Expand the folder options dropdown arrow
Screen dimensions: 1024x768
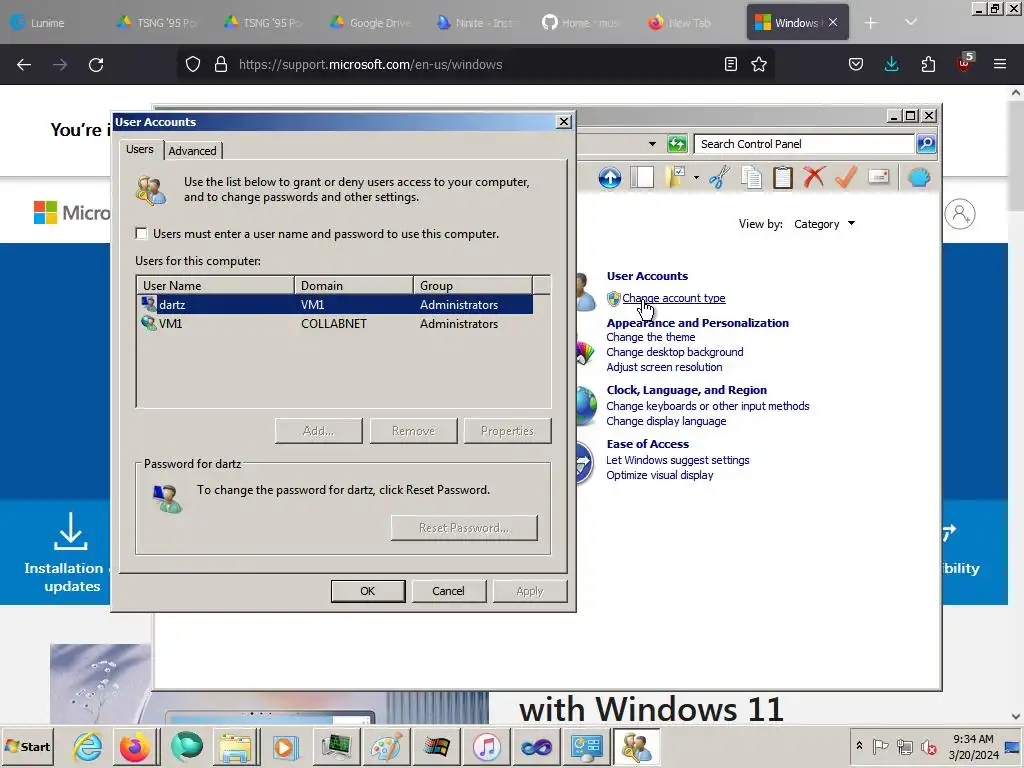pos(696,178)
